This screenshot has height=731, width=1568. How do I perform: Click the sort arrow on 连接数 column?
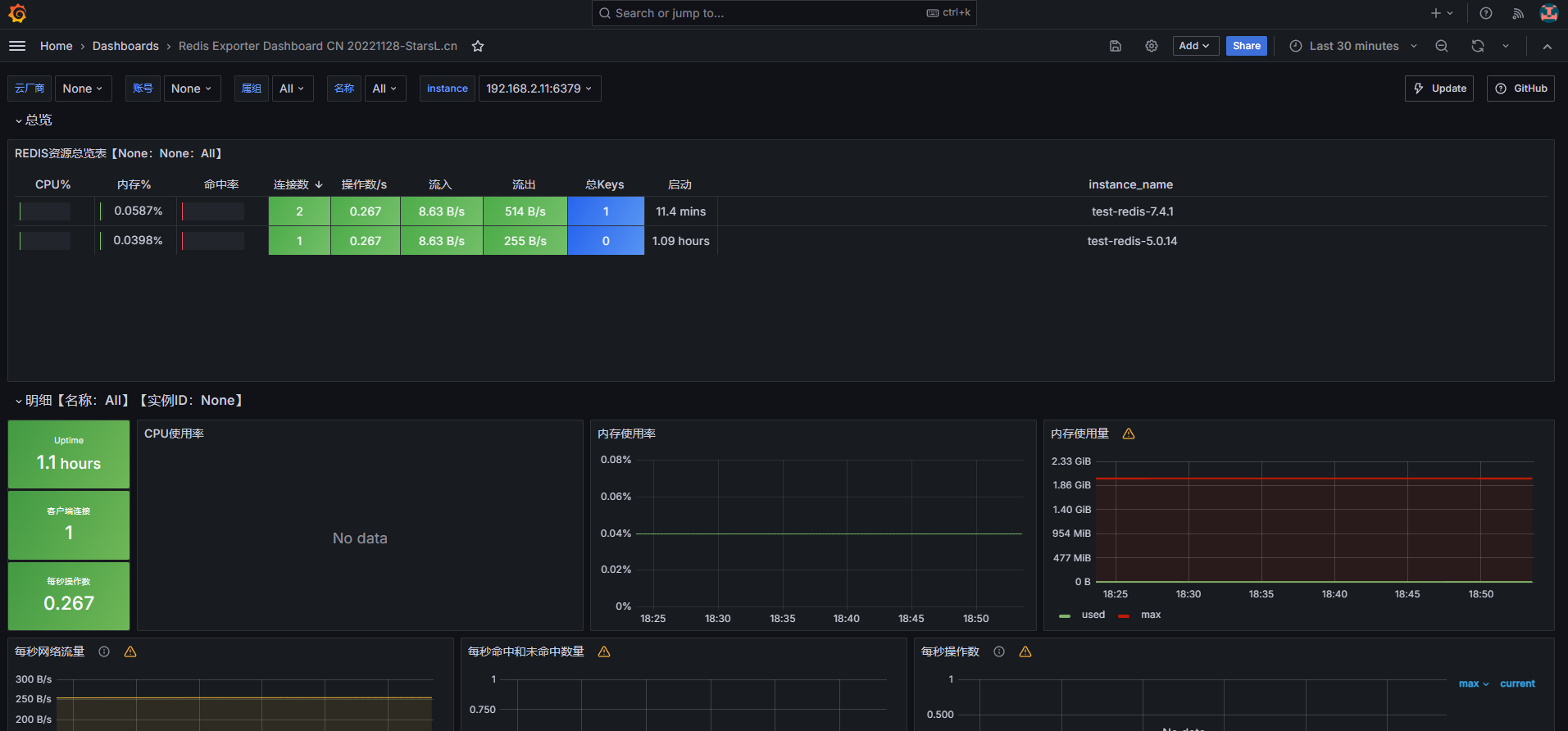point(319,184)
